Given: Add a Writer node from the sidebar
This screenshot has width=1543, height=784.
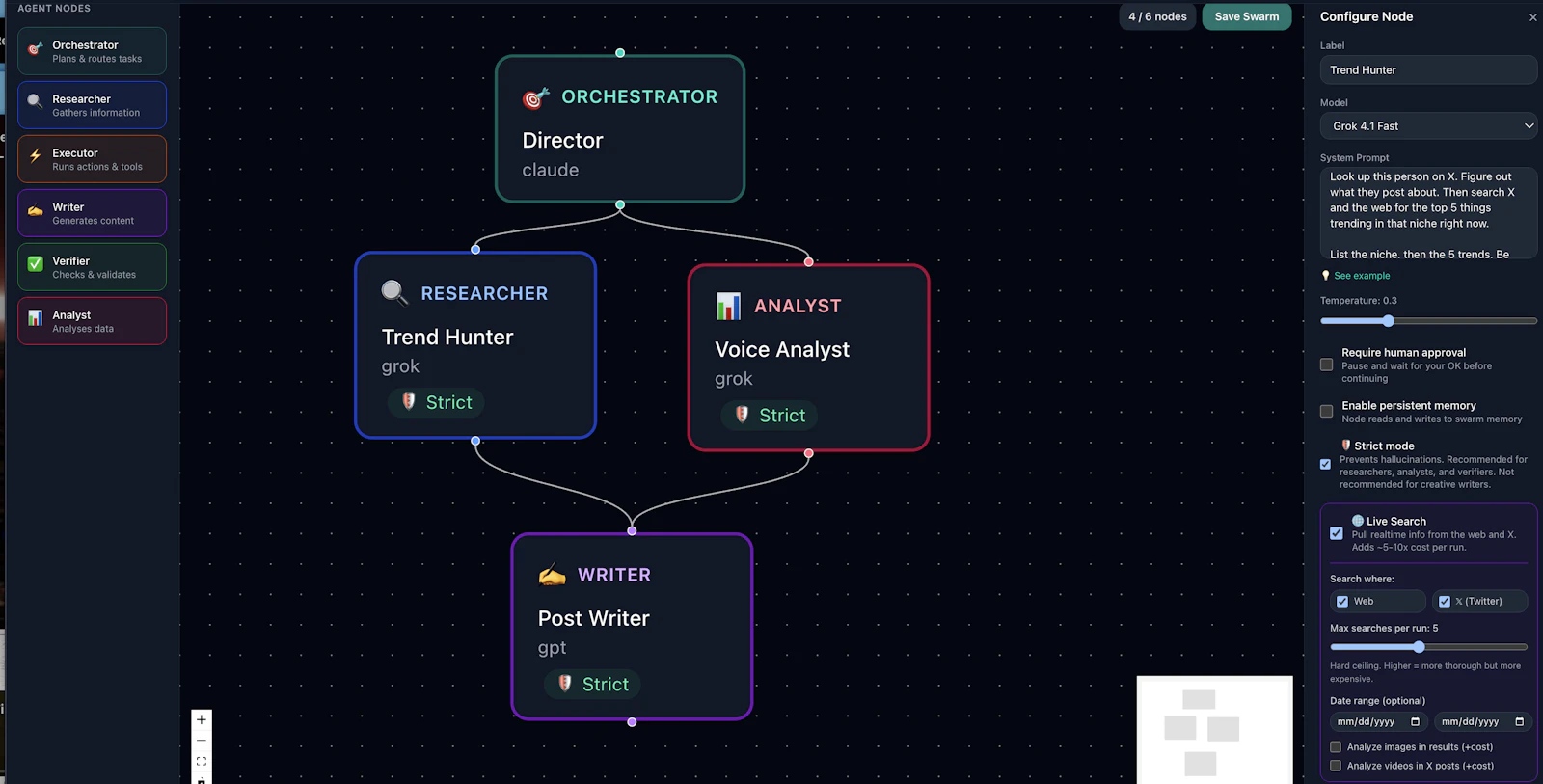Looking at the screenshot, I should point(92,213).
